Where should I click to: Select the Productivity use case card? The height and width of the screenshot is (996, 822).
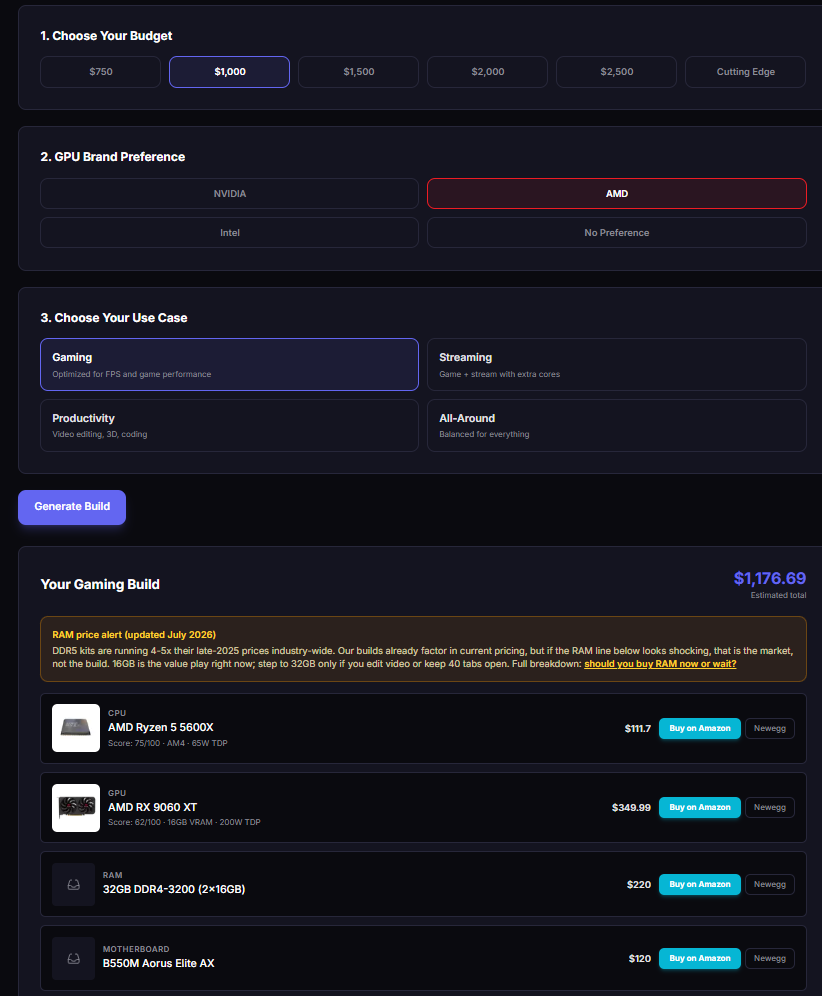229,426
